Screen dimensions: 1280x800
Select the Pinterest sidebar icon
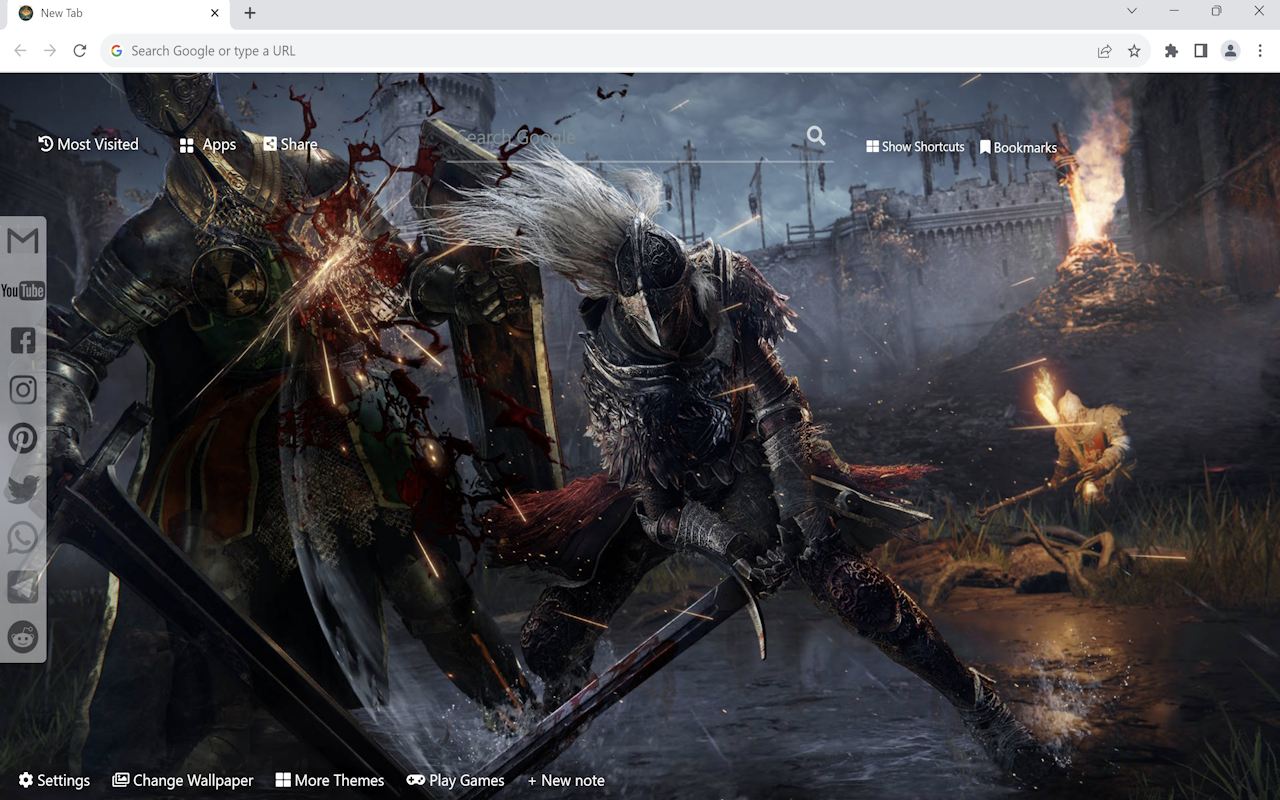(22, 438)
